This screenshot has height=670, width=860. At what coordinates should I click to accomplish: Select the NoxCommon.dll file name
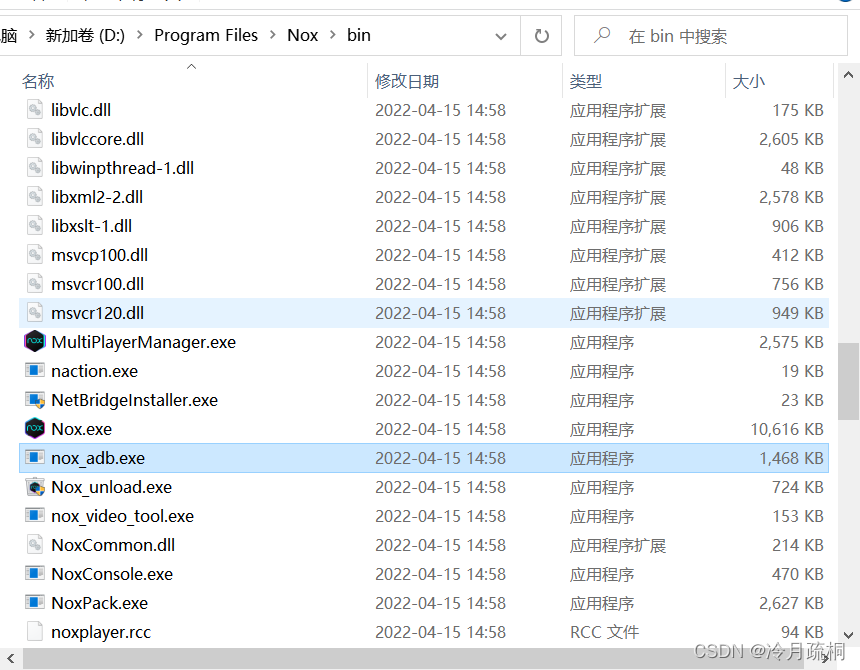113,545
